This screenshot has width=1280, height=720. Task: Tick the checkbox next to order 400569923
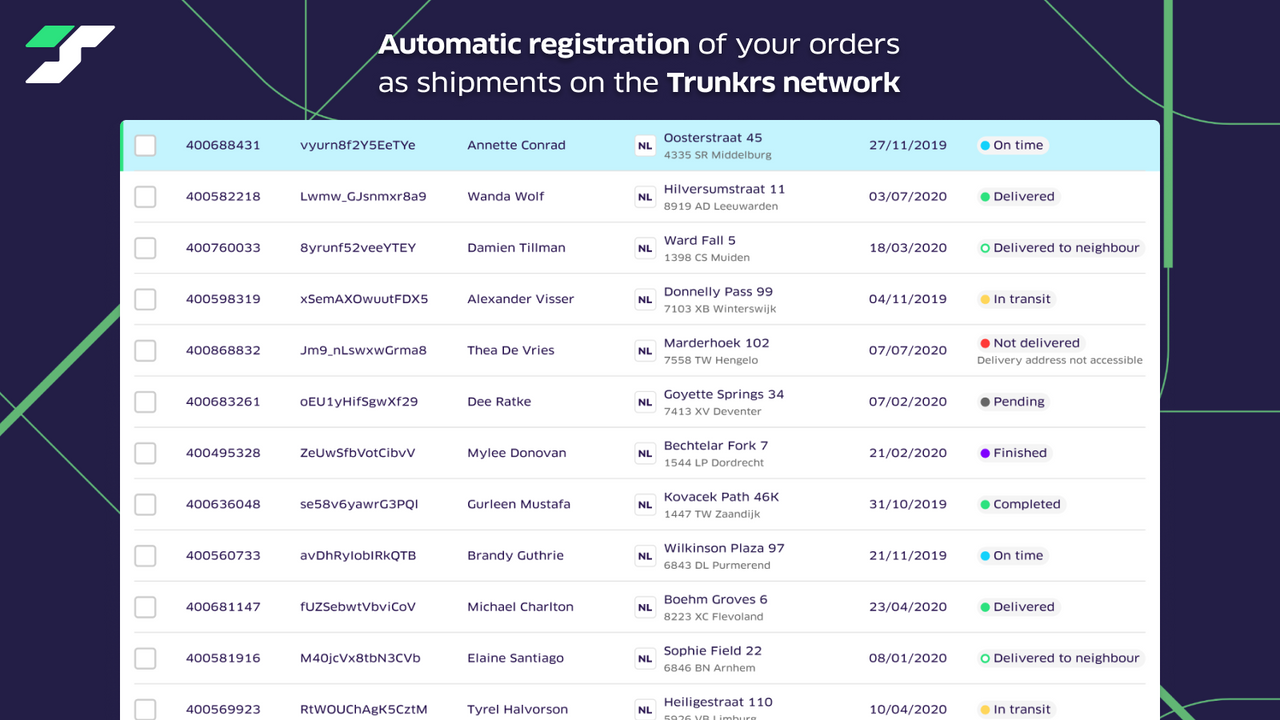point(145,709)
